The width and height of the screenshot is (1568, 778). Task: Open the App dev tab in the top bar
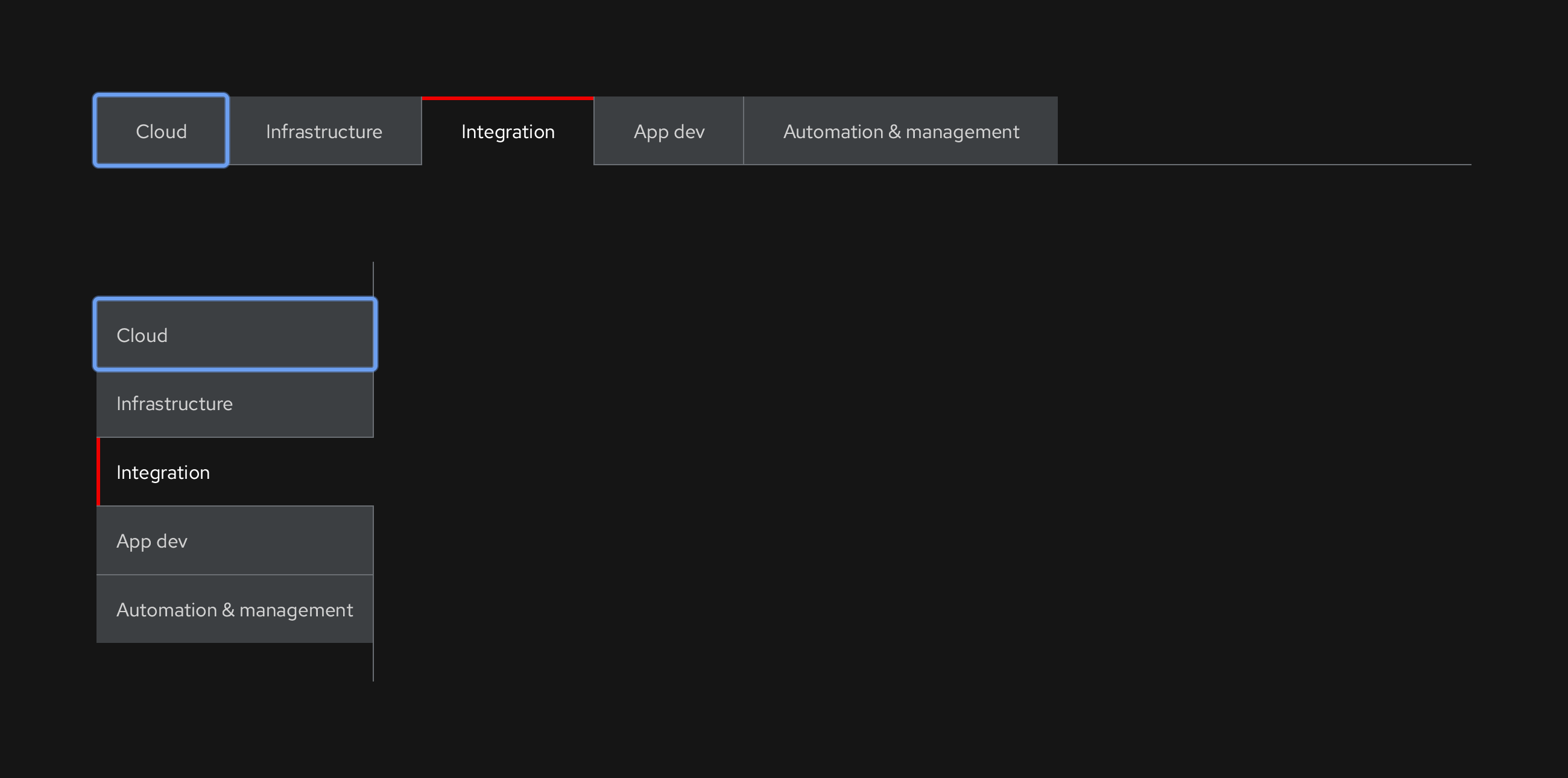coord(668,130)
